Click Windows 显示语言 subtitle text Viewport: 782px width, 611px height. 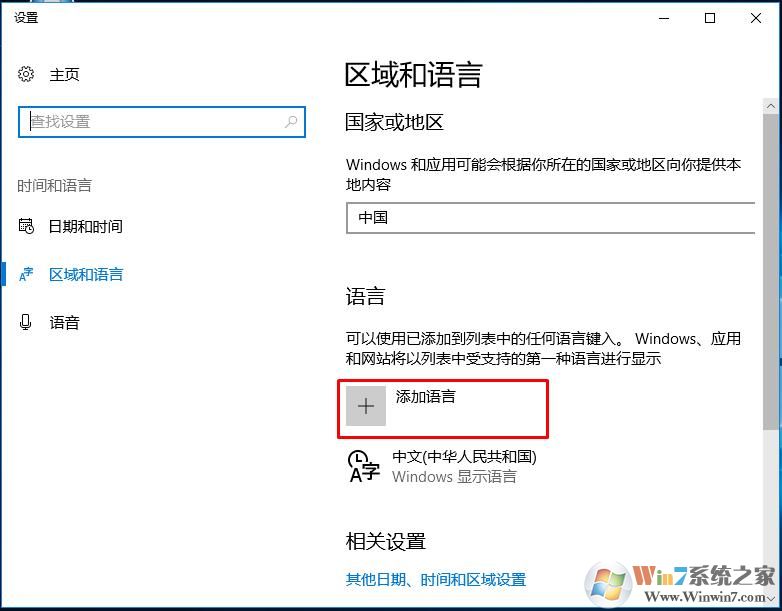point(454,476)
